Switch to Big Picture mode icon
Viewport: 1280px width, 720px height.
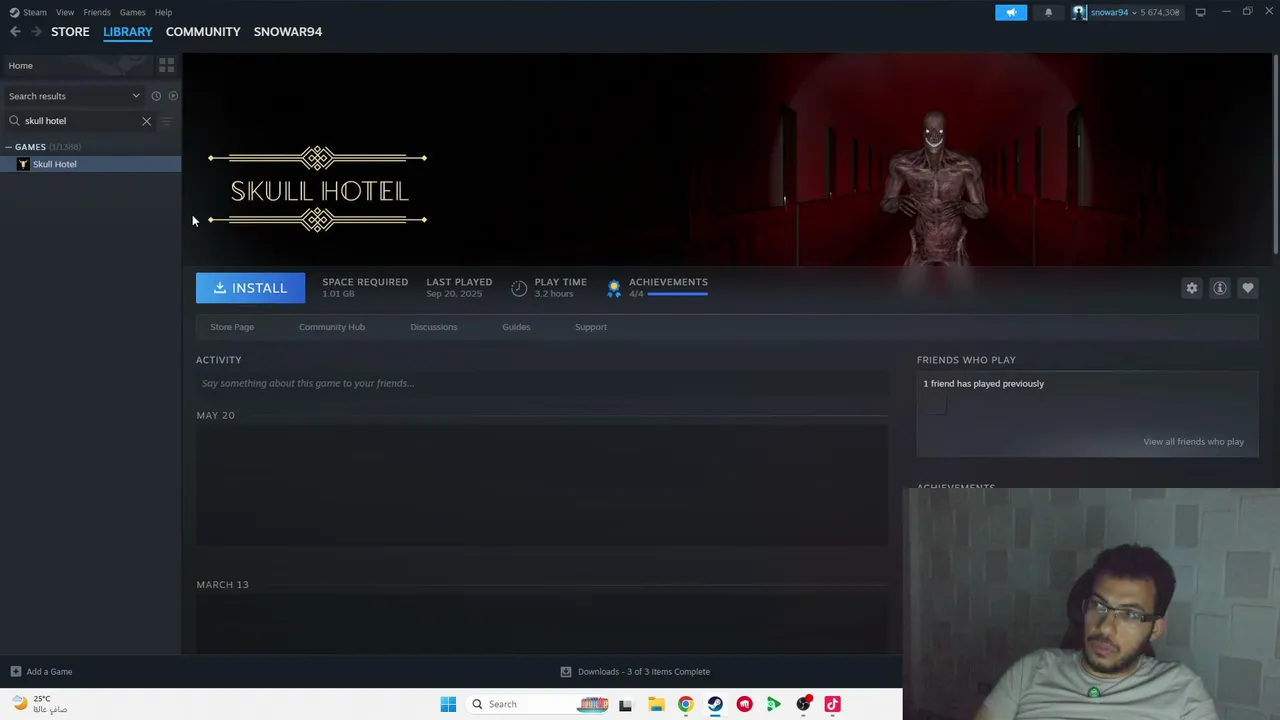point(1200,12)
